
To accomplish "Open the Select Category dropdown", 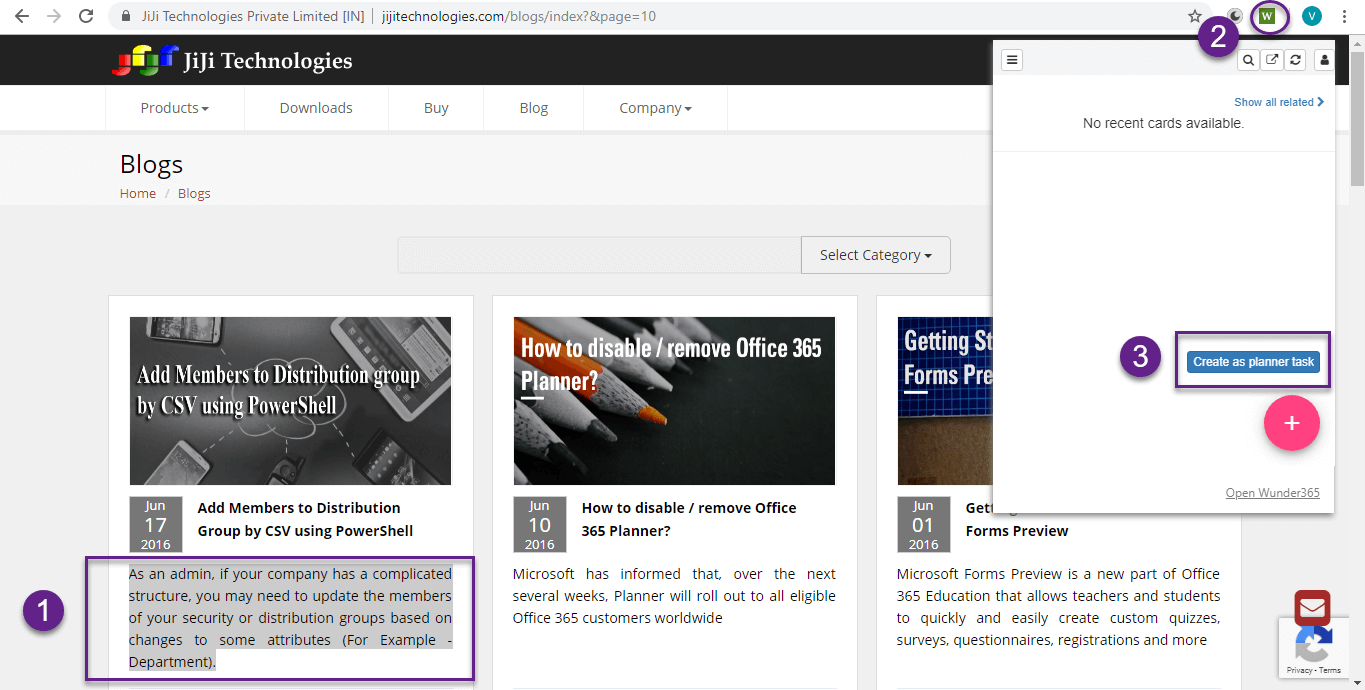I will (875, 255).
